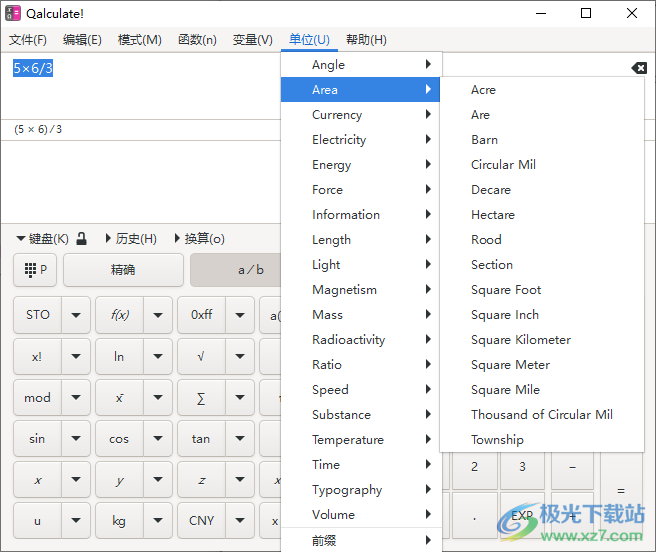Toggle exact mode (精确) button

click(x=123, y=270)
